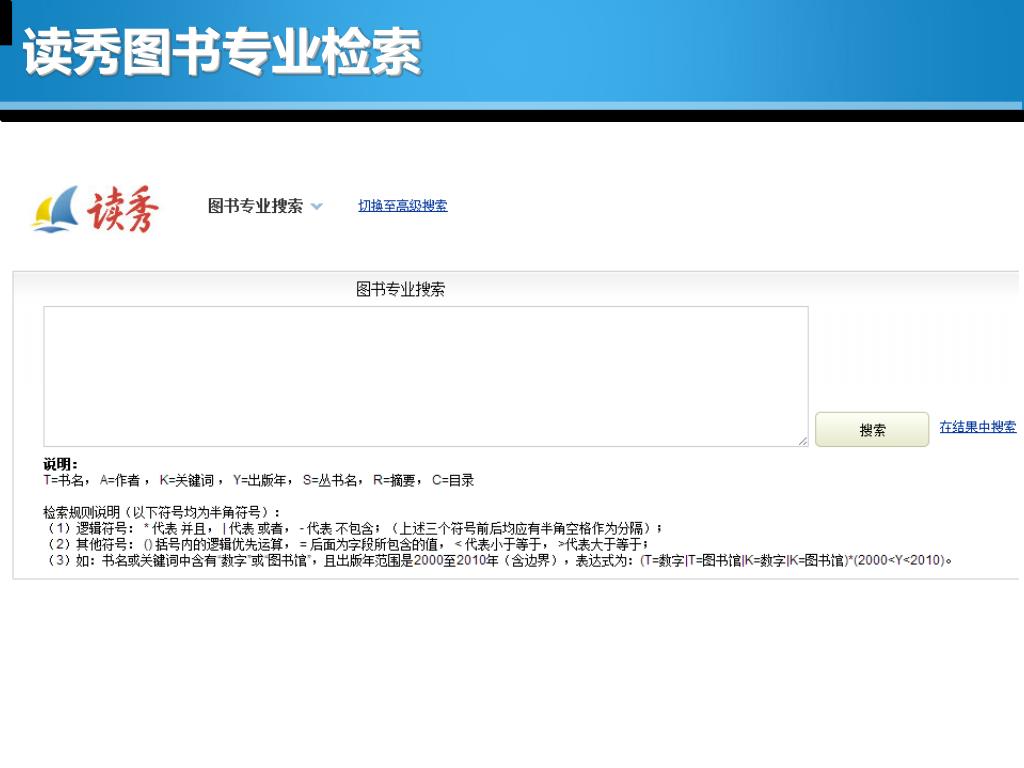Viewport: 1024px width, 768px height.
Task: Open the 在结果中搜索 link
Action: [x=978, y=426]
